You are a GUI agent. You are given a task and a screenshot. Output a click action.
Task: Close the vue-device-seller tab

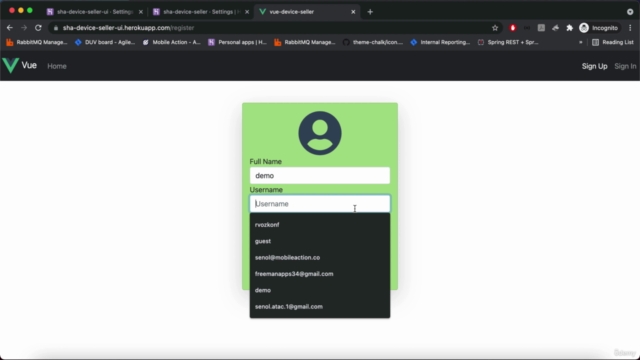click(x=353, y=12)
